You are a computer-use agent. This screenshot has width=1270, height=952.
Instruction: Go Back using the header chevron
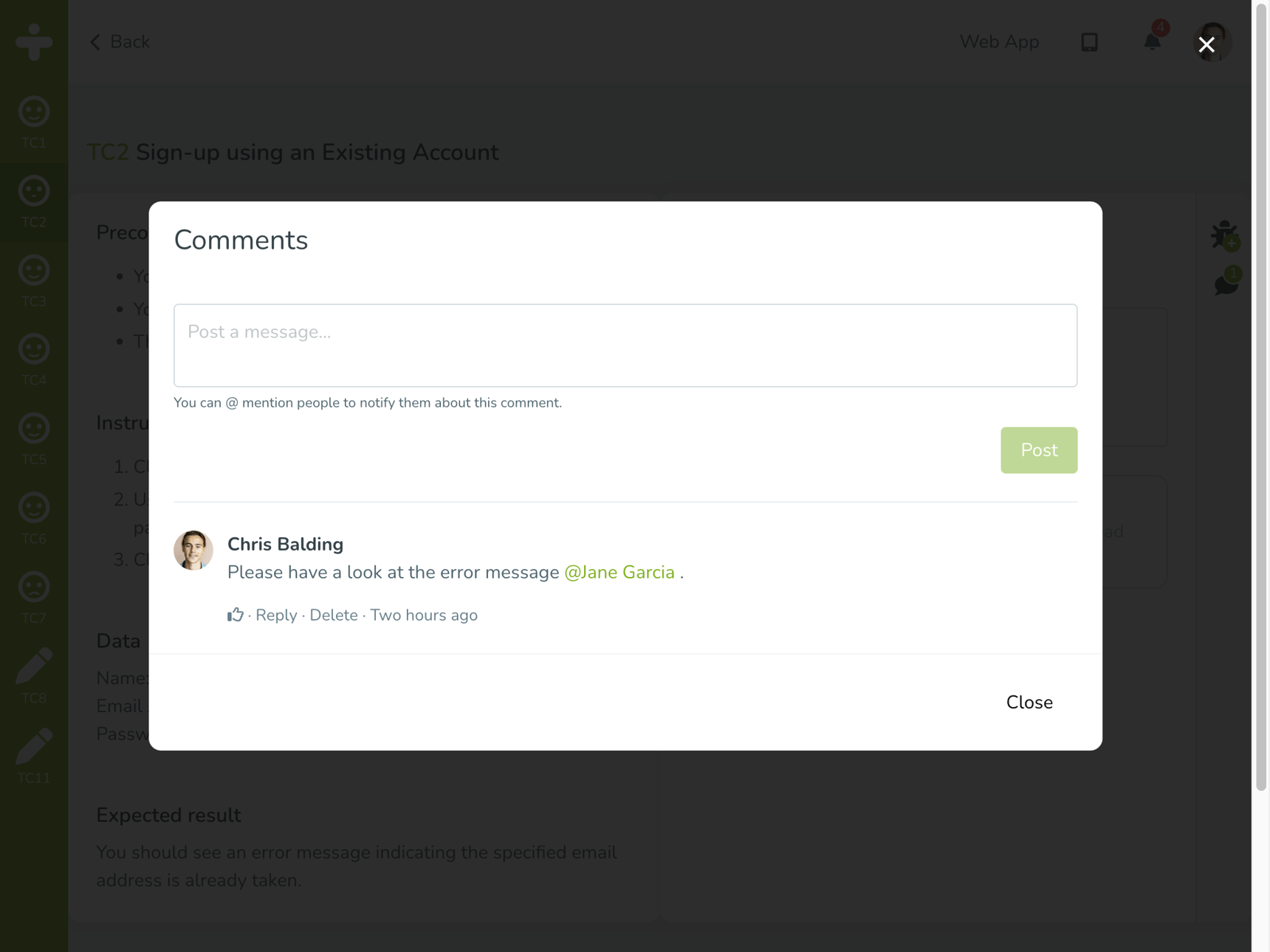point(120,42)
